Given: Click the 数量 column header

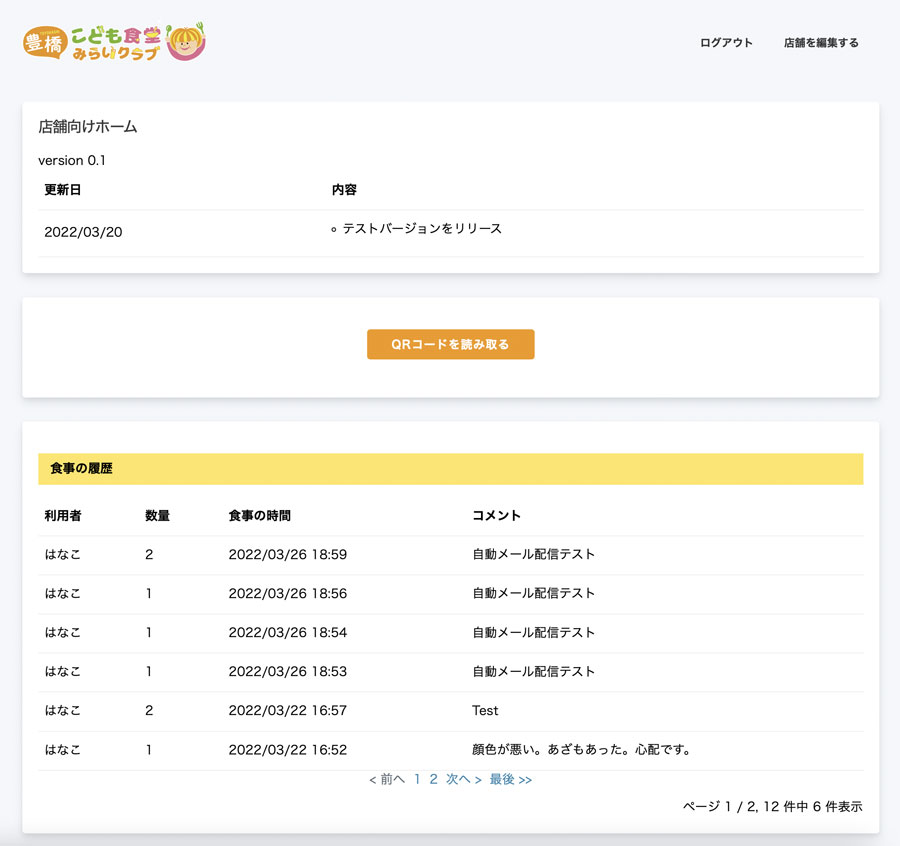Looking at the screenshot, I should pyautogui.click(x=157, y=516).
